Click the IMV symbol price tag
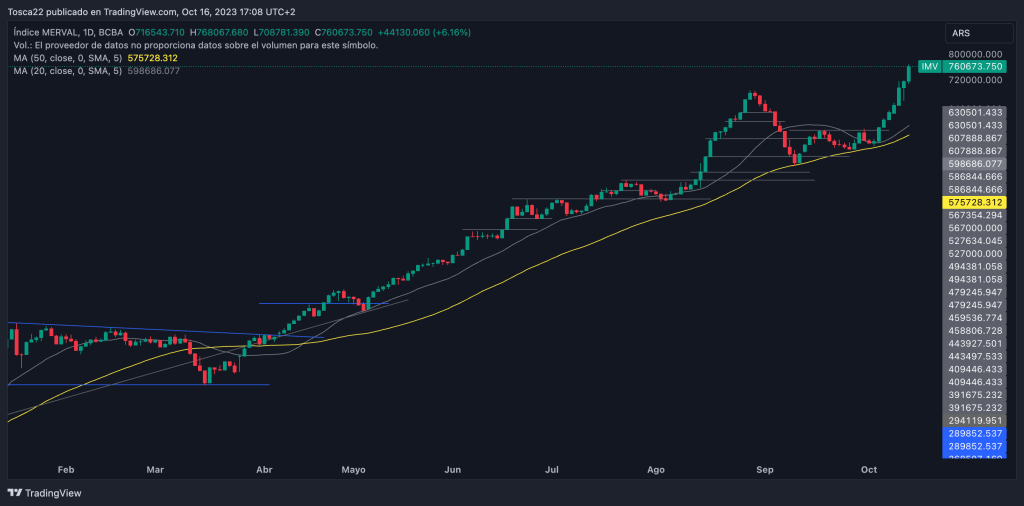Viewport: 1024px width, 506px height. [x=930, y=66]
